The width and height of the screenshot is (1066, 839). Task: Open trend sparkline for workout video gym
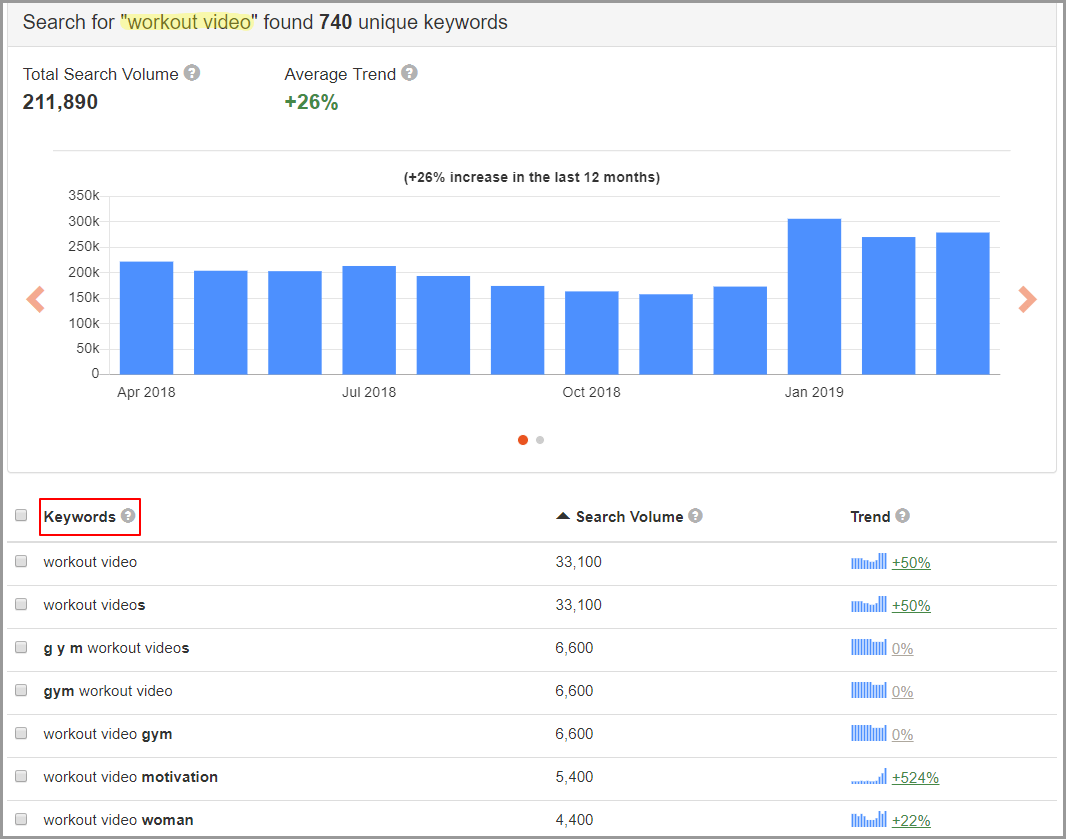coord(869,733)
